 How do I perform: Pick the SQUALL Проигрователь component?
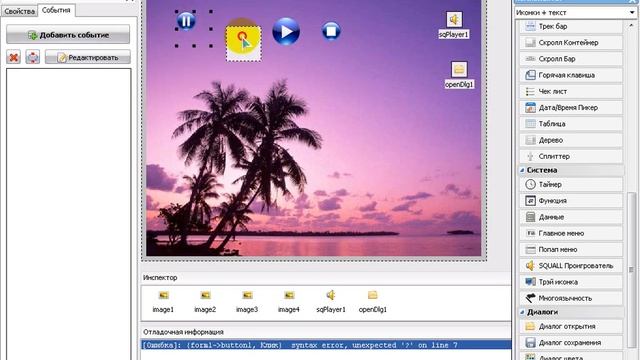(571, 266)
